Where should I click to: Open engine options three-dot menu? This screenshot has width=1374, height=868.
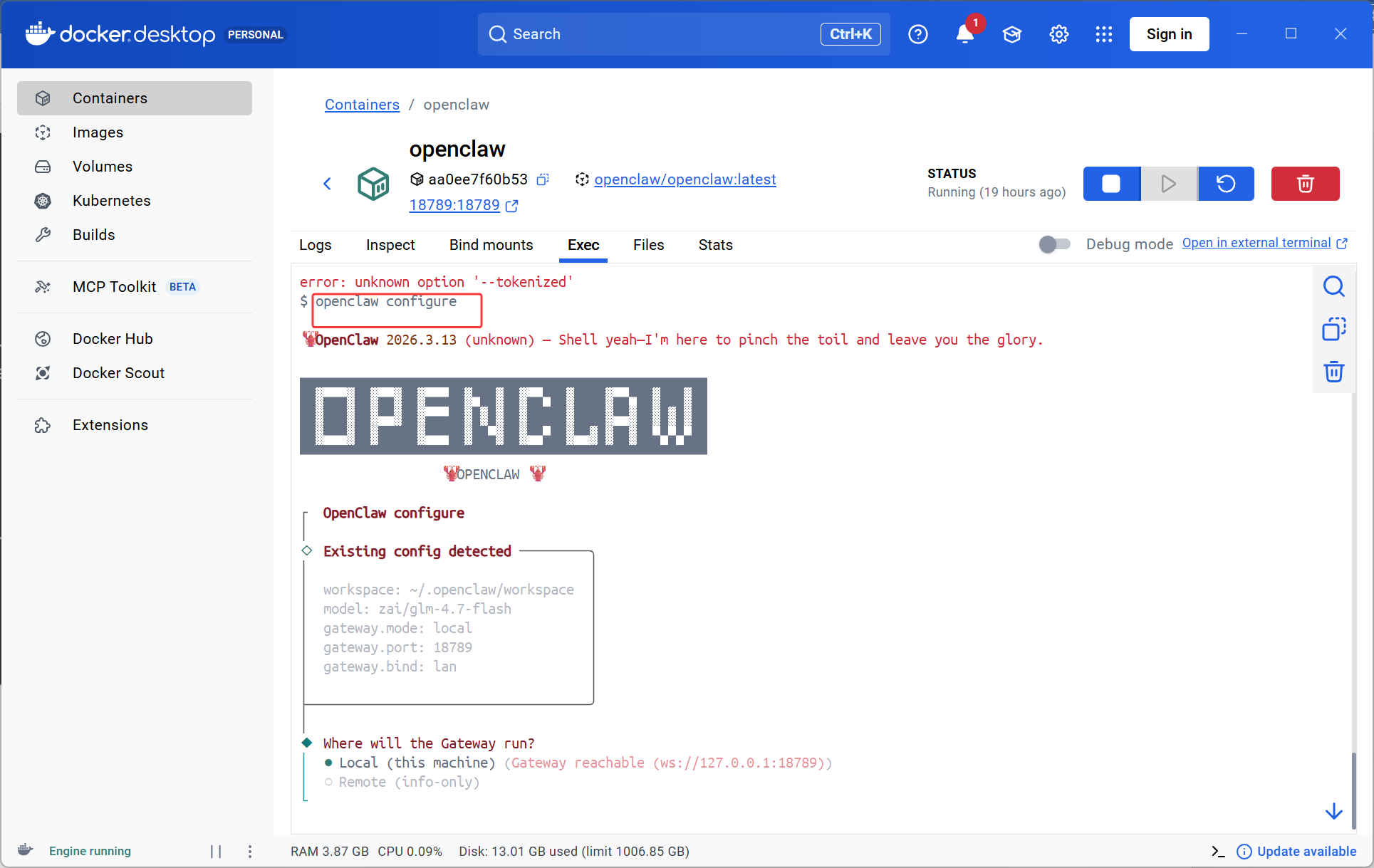coord(250,852)
